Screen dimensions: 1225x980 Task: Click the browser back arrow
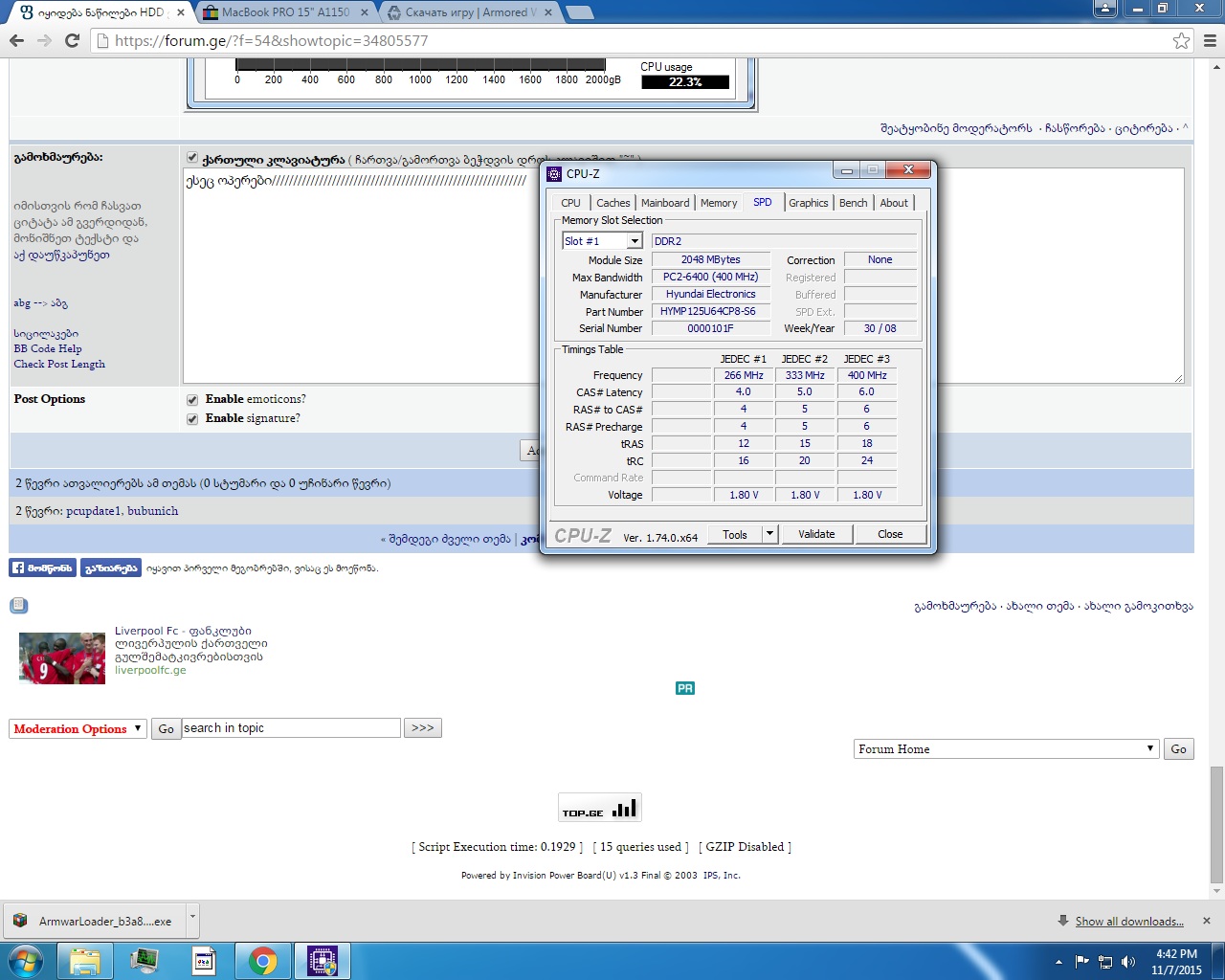click(16, 40)
